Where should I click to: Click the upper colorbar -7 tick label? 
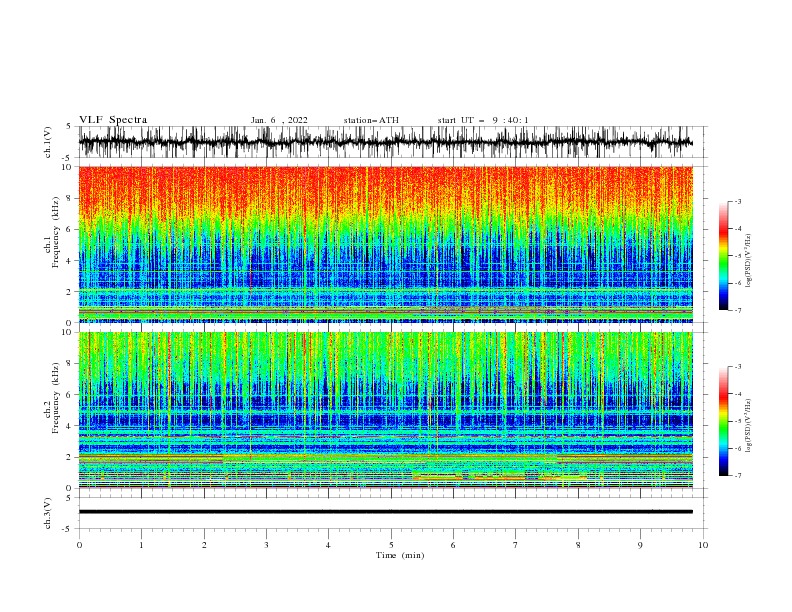[x=738, y=310]
